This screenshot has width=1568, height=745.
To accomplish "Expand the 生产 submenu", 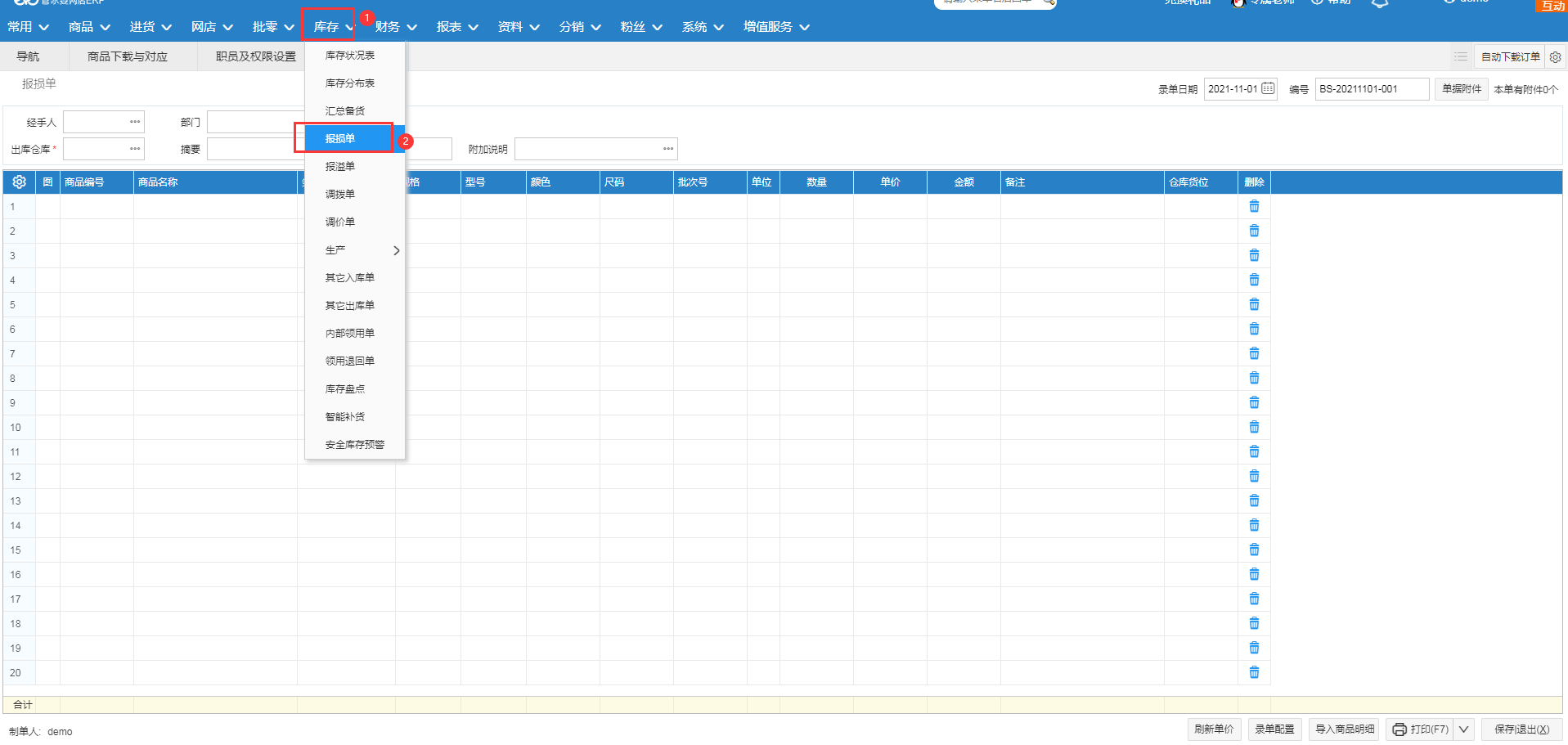I will pyautogui.click(x=396, y=250).
